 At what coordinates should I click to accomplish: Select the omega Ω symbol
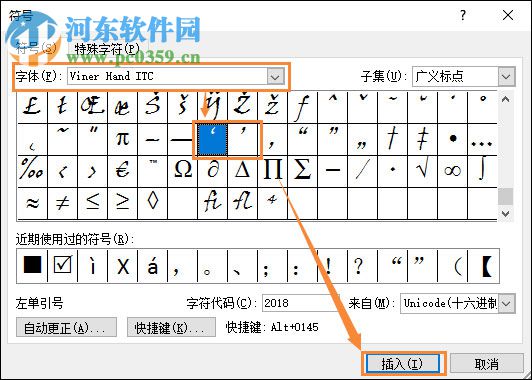[x=182, y=171]
